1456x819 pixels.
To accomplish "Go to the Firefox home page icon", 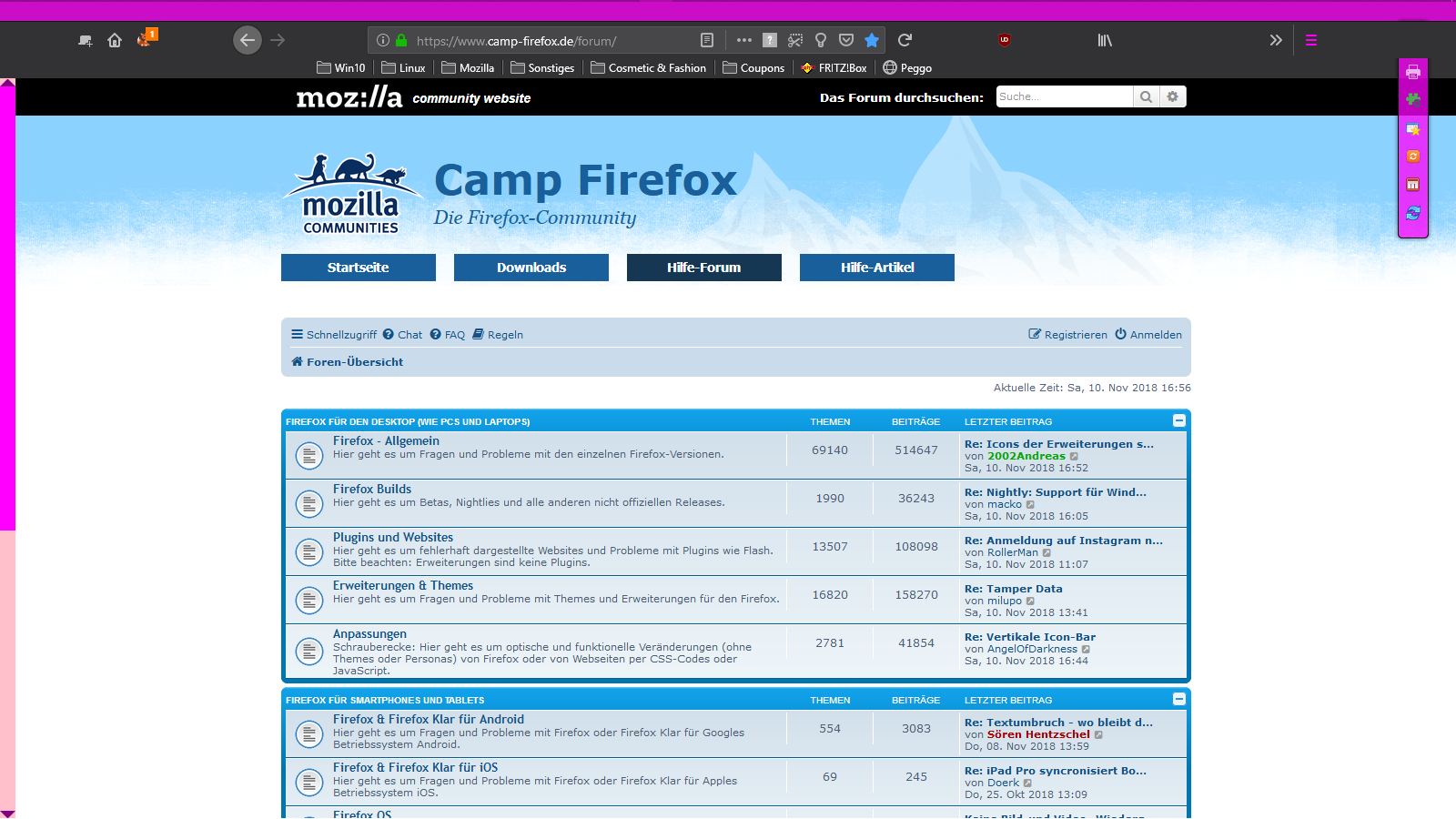I will point(115,40).
